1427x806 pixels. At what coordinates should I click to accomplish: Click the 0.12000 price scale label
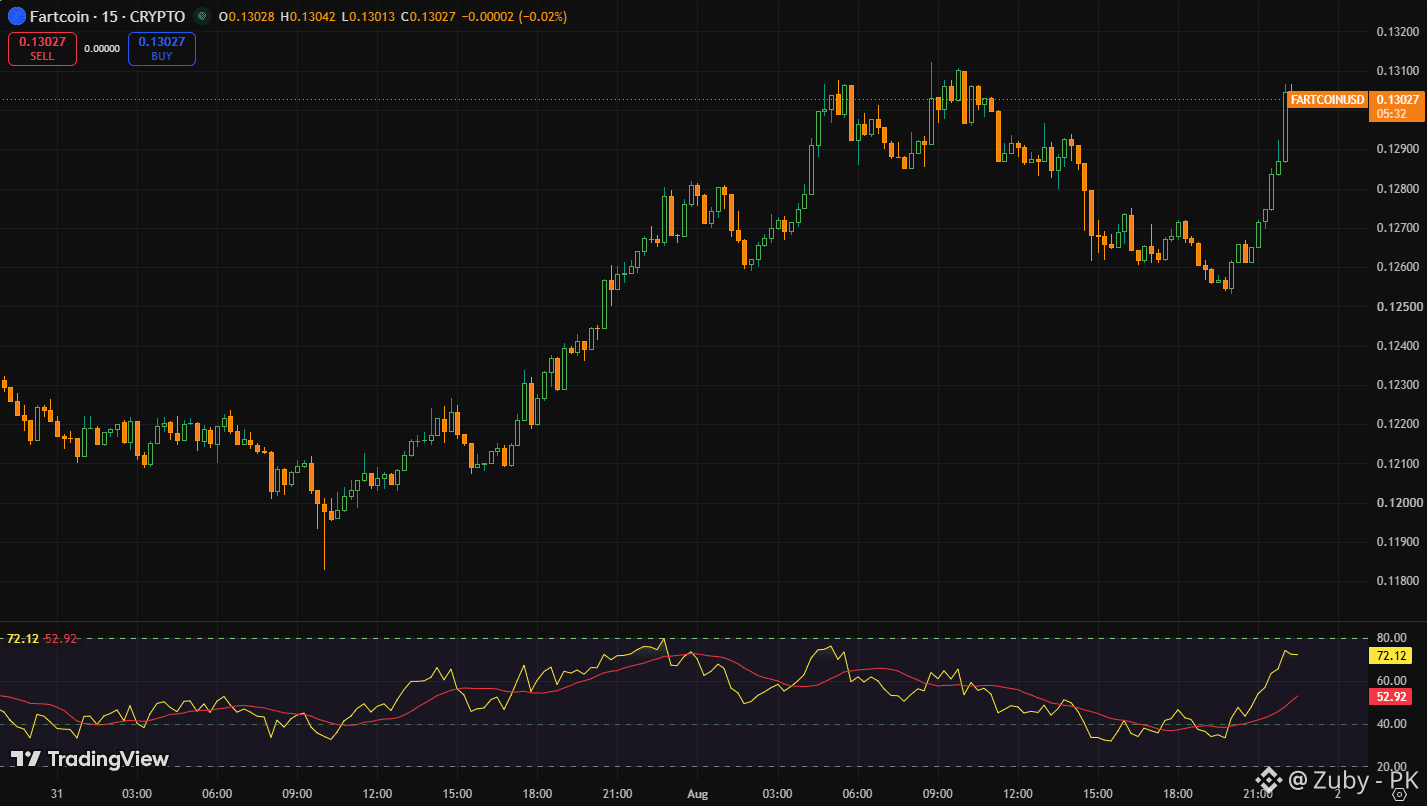pyautogui.click(x=1398, y=502)
